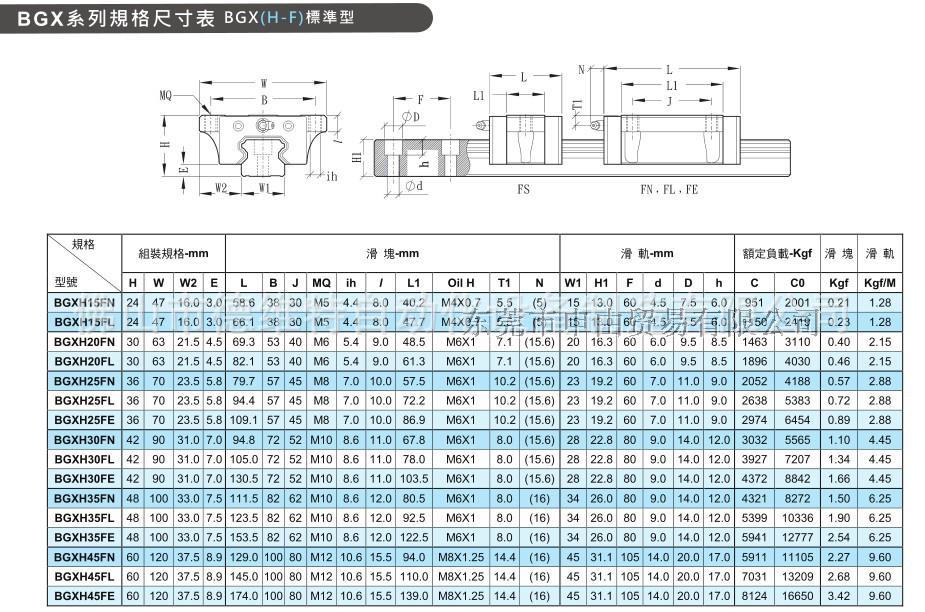925x612 pixels.
Task: Click the Oil H column header
Action: (461, 283)
